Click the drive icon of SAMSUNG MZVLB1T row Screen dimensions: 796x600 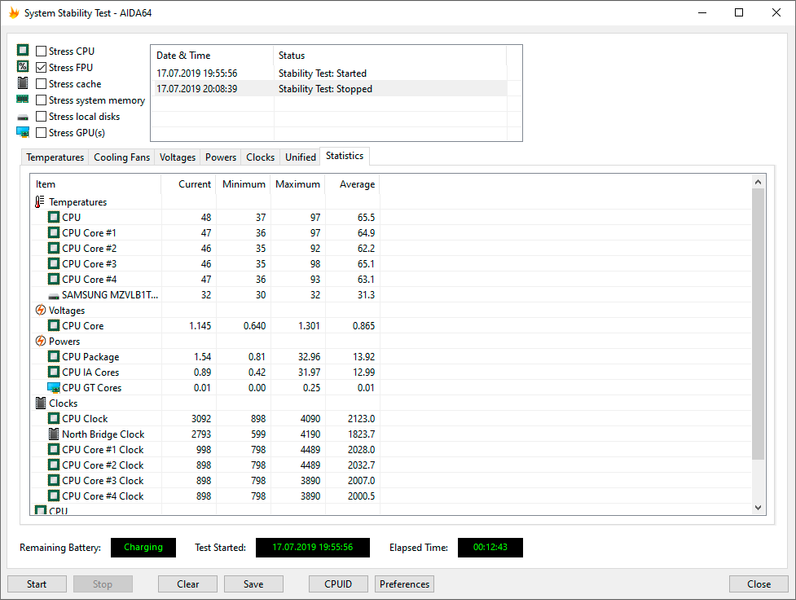54,296
